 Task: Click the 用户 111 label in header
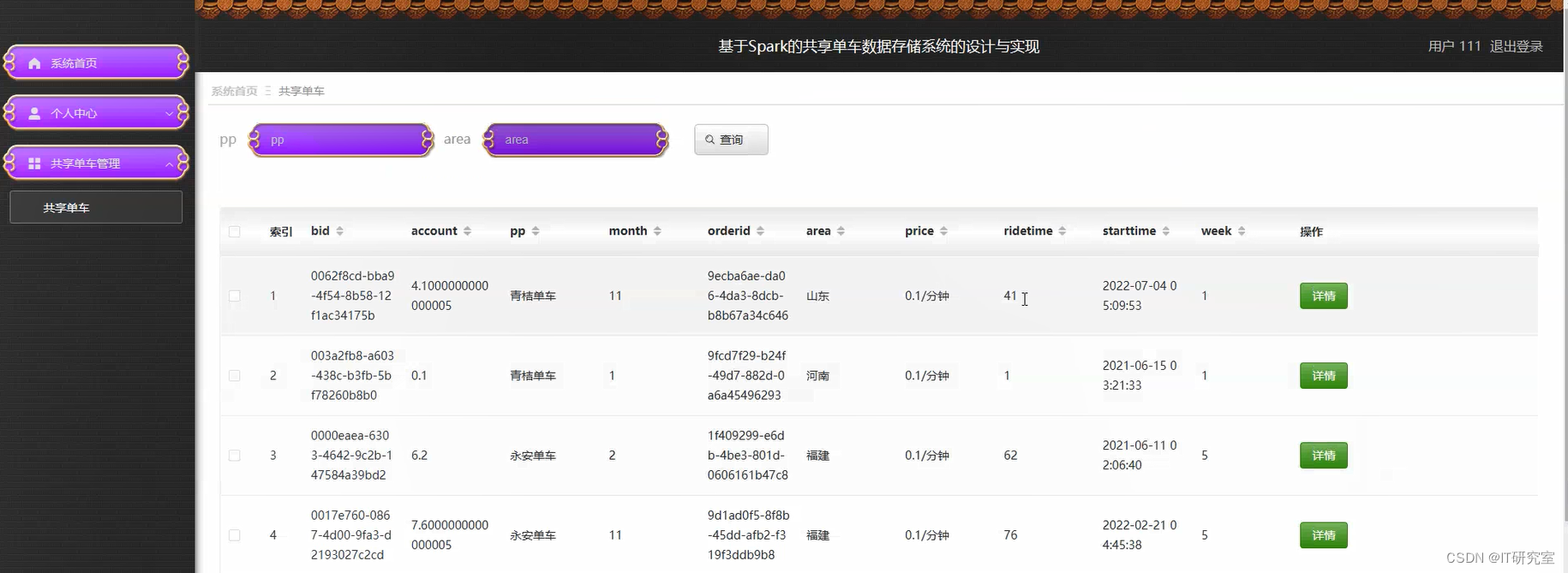[x=1454, y=46]
